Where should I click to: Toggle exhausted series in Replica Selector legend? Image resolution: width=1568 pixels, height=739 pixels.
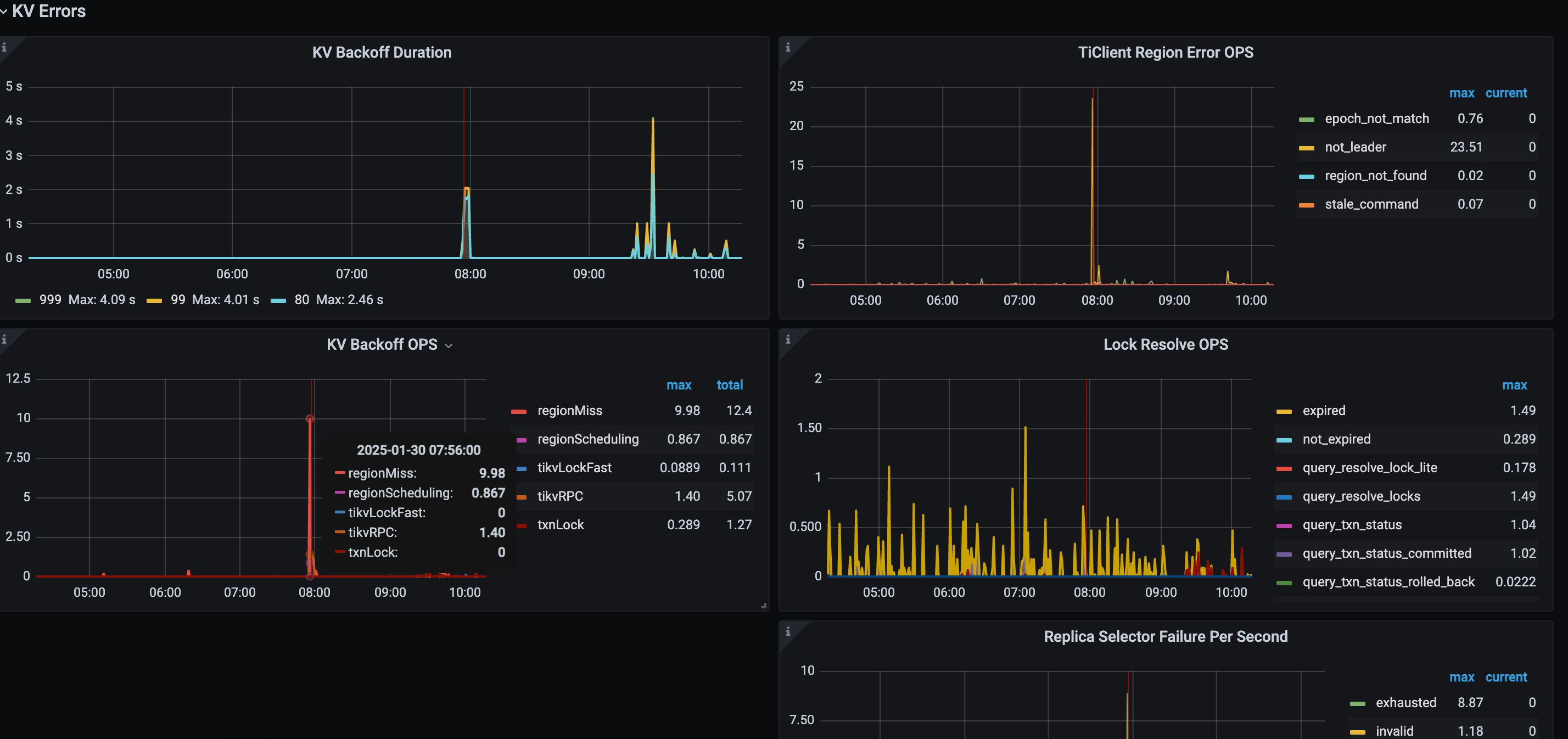[1405, 702]
